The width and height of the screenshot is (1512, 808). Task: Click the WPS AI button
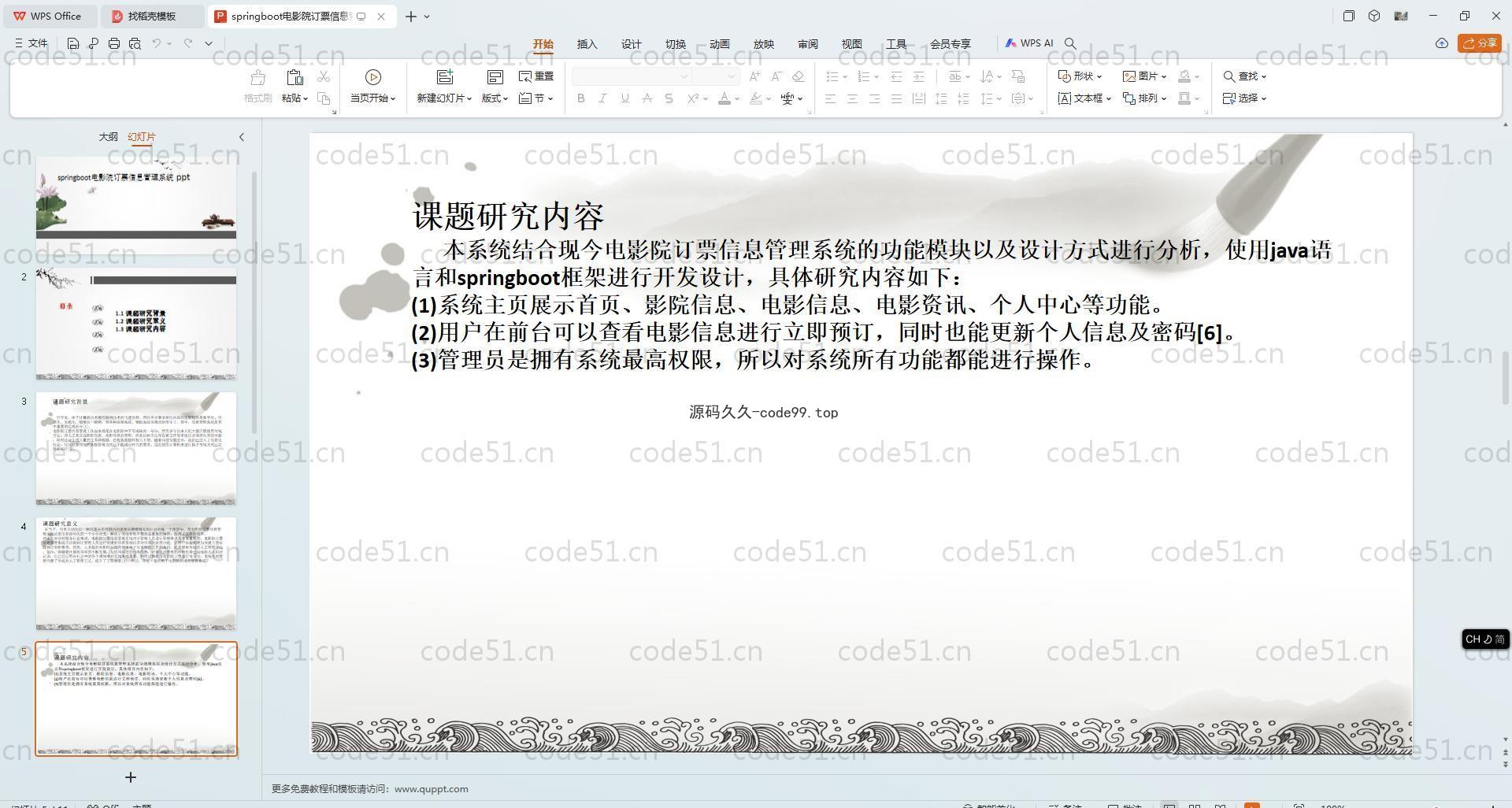pos(1028,43)
